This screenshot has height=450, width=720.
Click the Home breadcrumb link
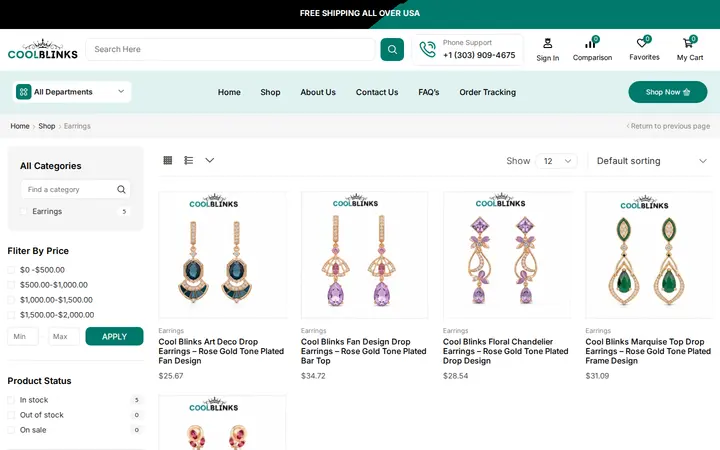20,126
